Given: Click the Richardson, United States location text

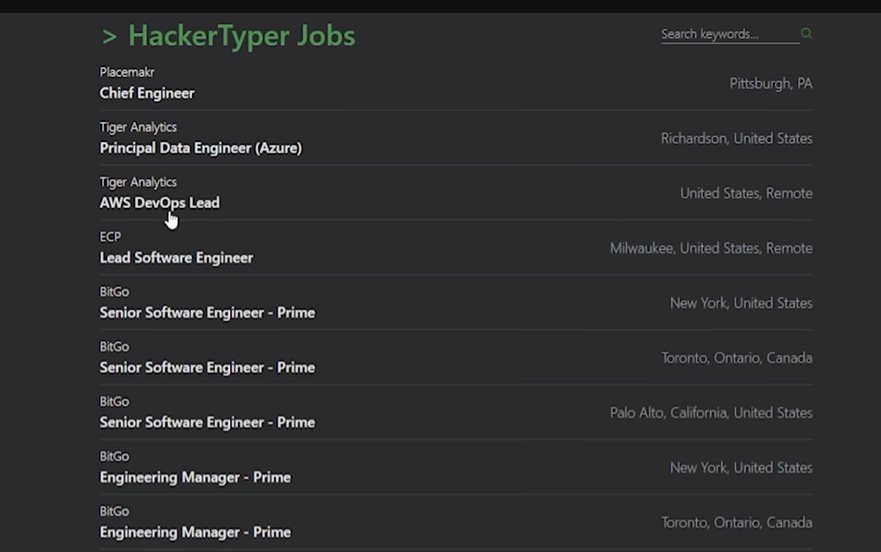Looking at the screenshot, I should pyautogui.click(x=736, y=139).
